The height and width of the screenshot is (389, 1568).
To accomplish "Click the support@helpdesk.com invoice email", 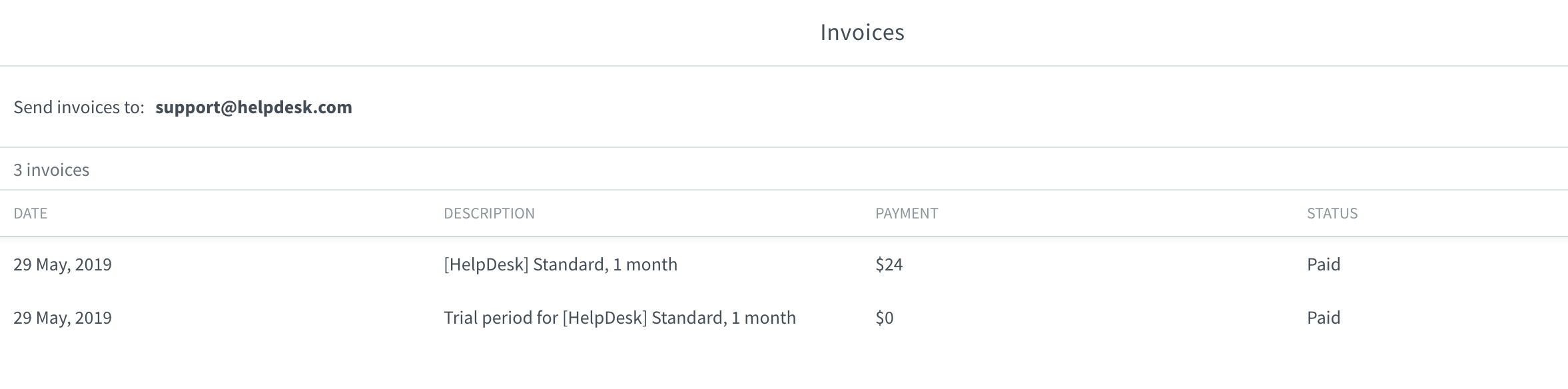I will [x=253, y=107].
